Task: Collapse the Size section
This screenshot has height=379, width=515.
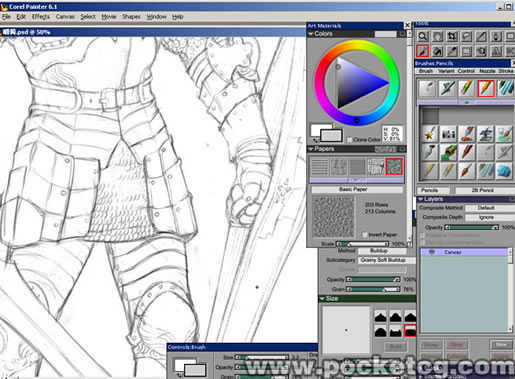Action: coord(322,298)
